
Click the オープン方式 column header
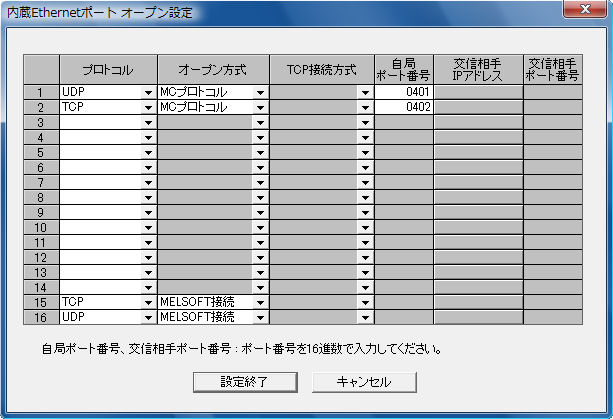click(213, 69)
